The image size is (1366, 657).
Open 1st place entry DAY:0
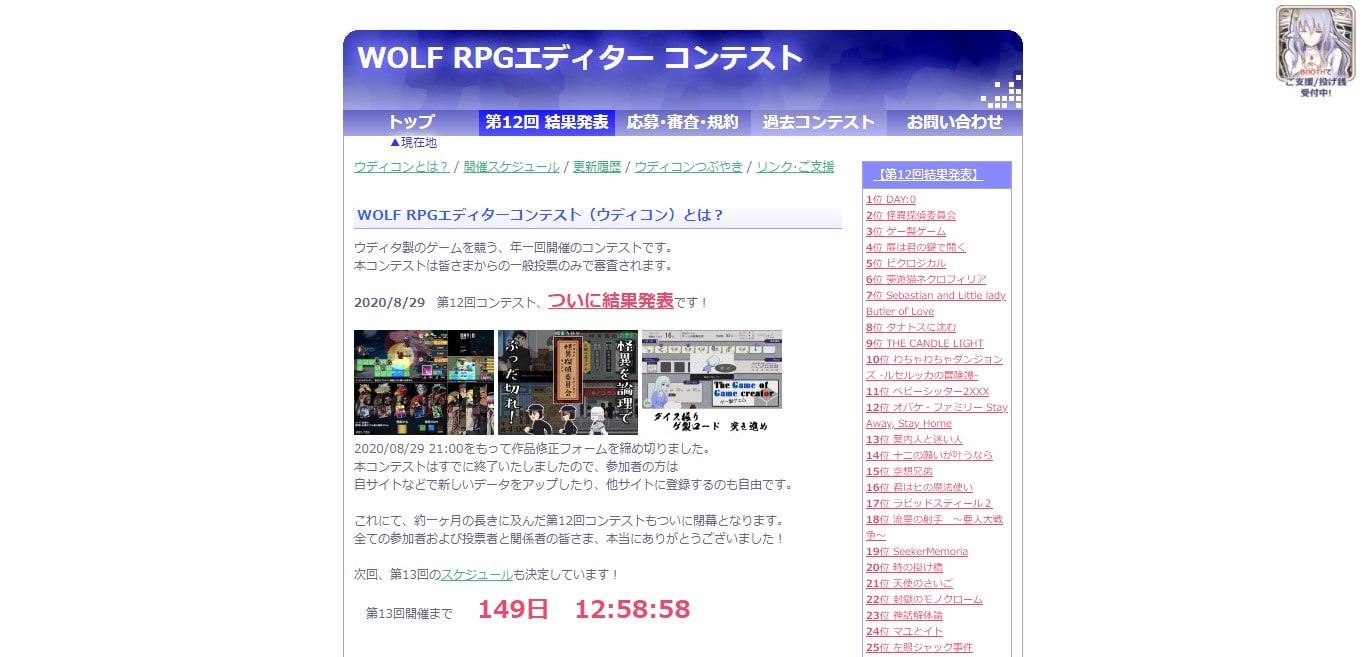pyautogui.click(x=890, y=200)
